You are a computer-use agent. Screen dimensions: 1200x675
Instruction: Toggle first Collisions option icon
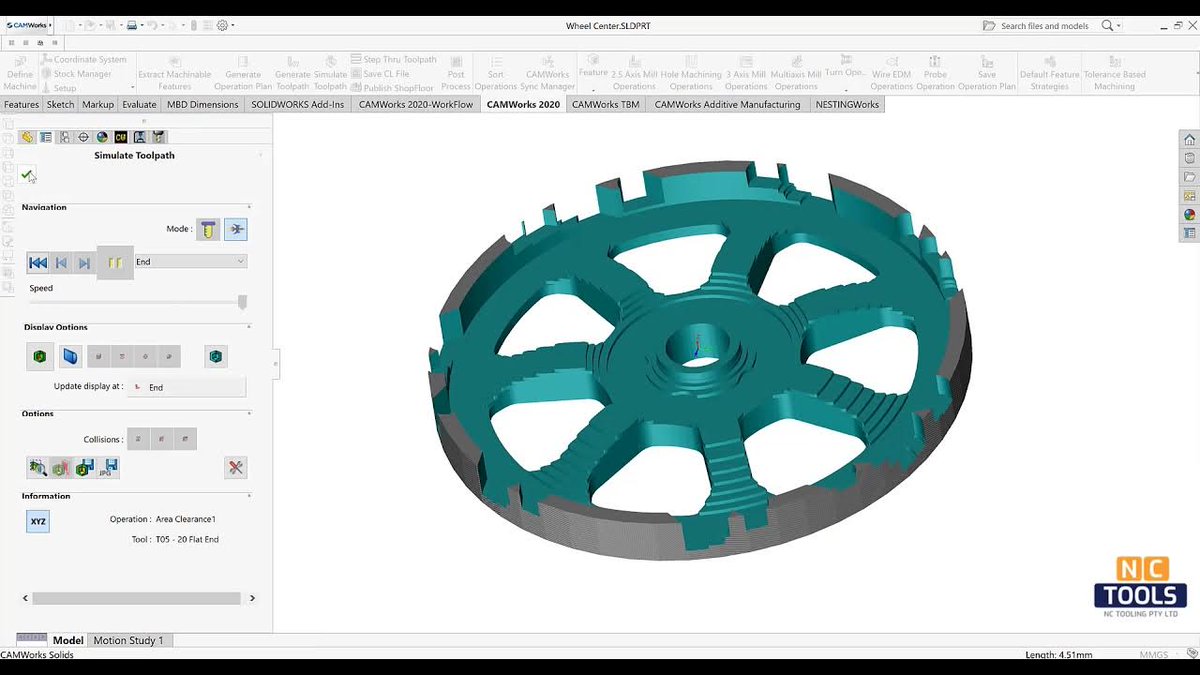tap(140, 438)
